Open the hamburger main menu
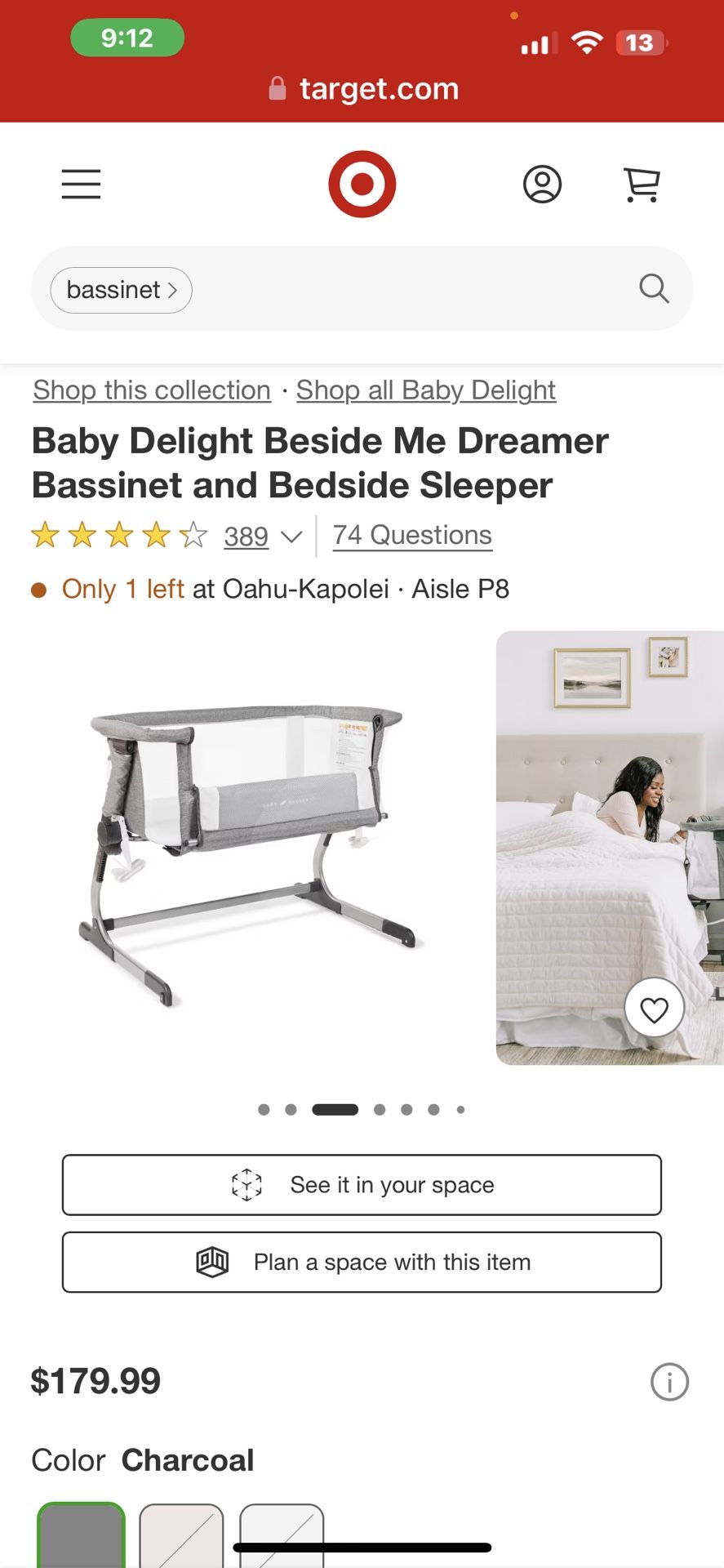The width and height of the screenshot is (724, 1568). click(x=81, y=185)
